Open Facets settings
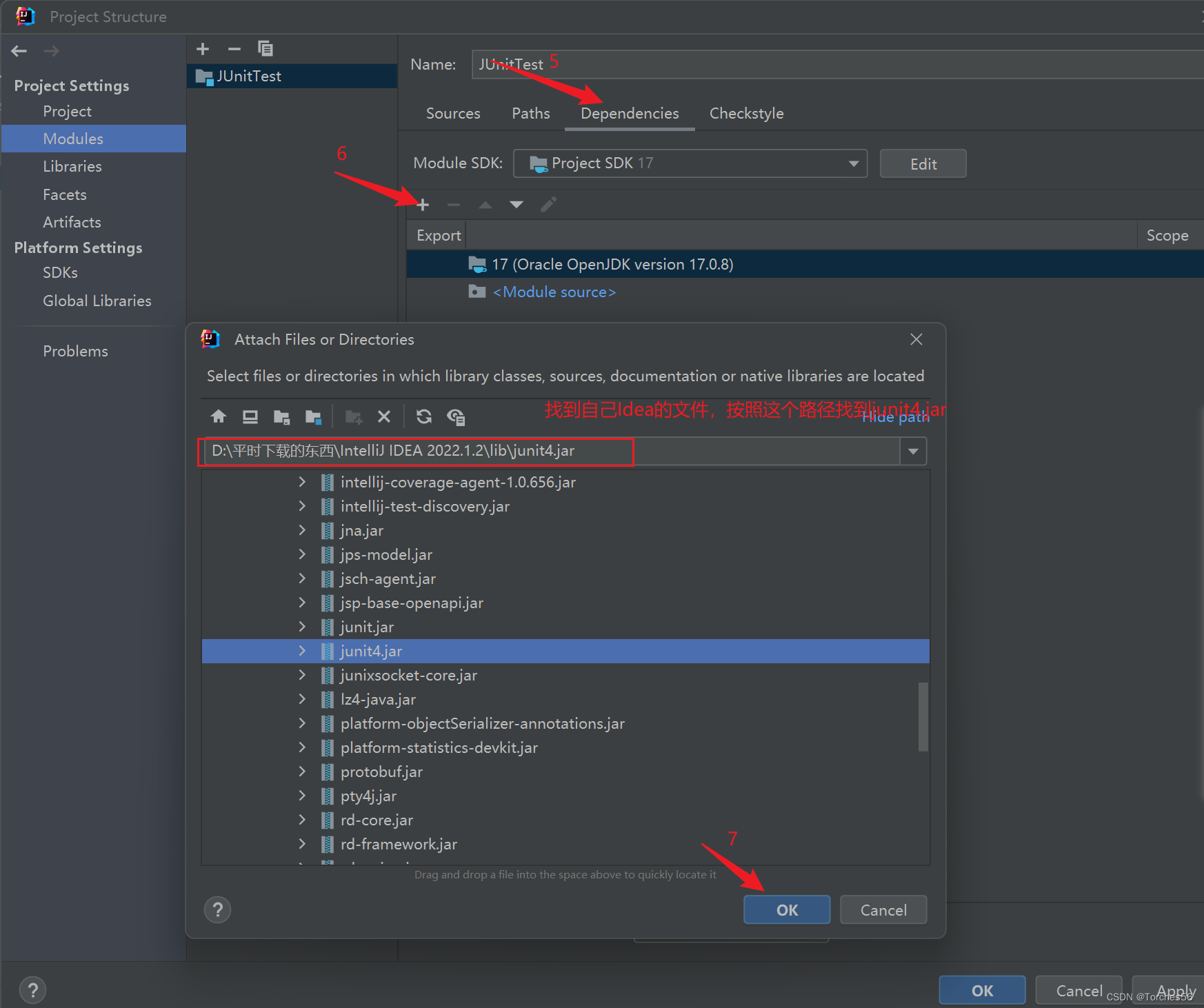This screenshot has width=1204, height=1008. 65,194
